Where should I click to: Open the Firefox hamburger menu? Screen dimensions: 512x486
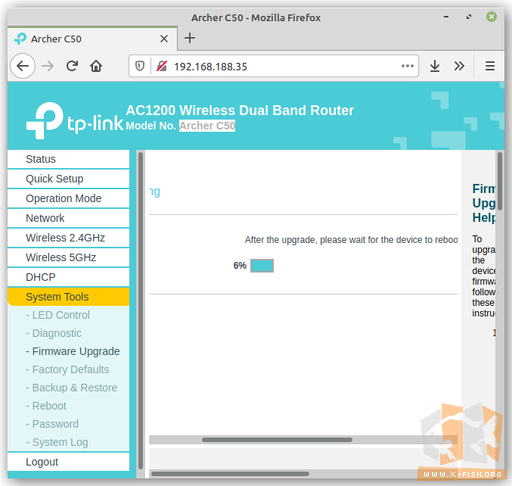click(490, 66)
